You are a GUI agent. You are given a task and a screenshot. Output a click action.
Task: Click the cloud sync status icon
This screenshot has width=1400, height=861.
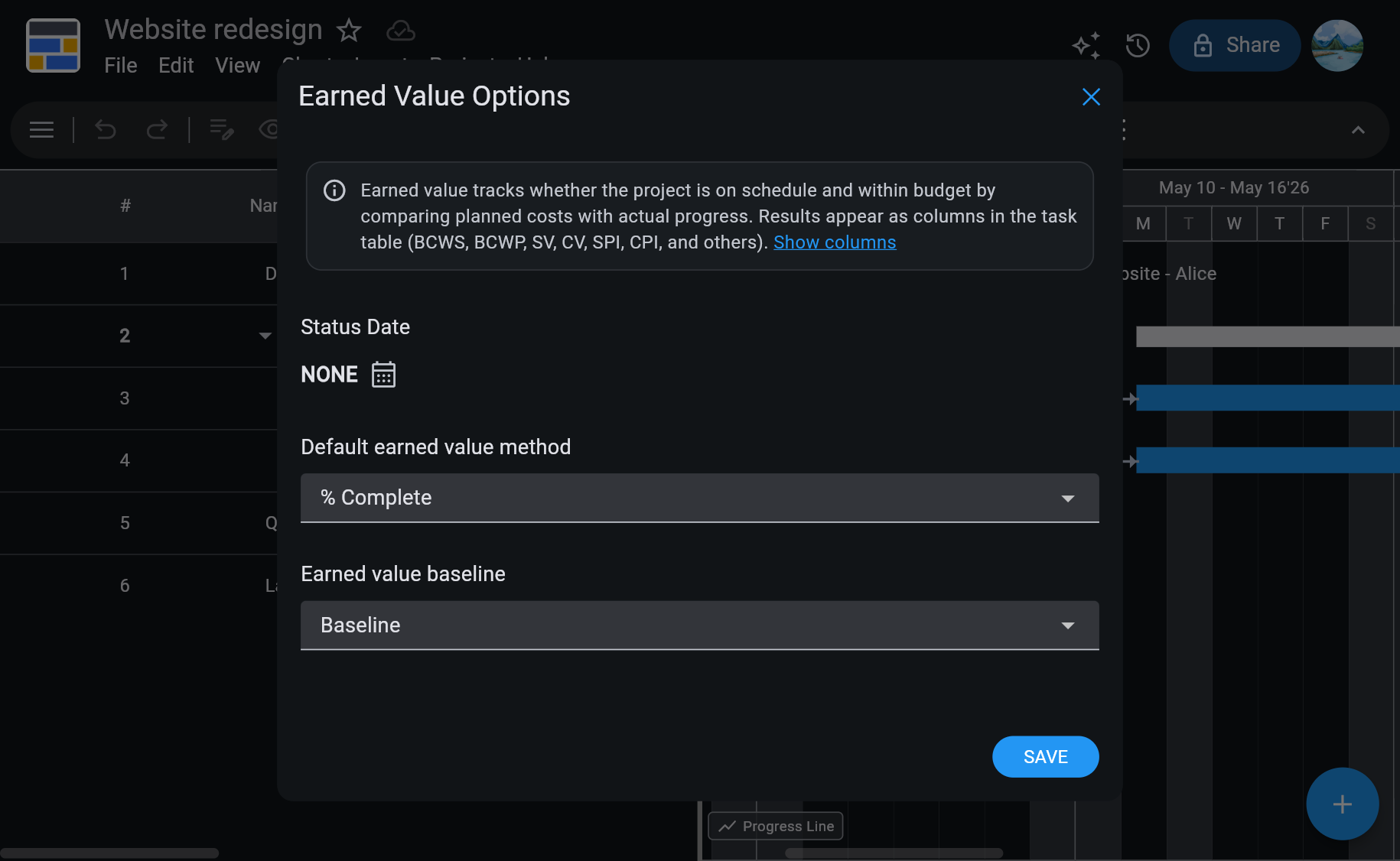coord(400,31)
